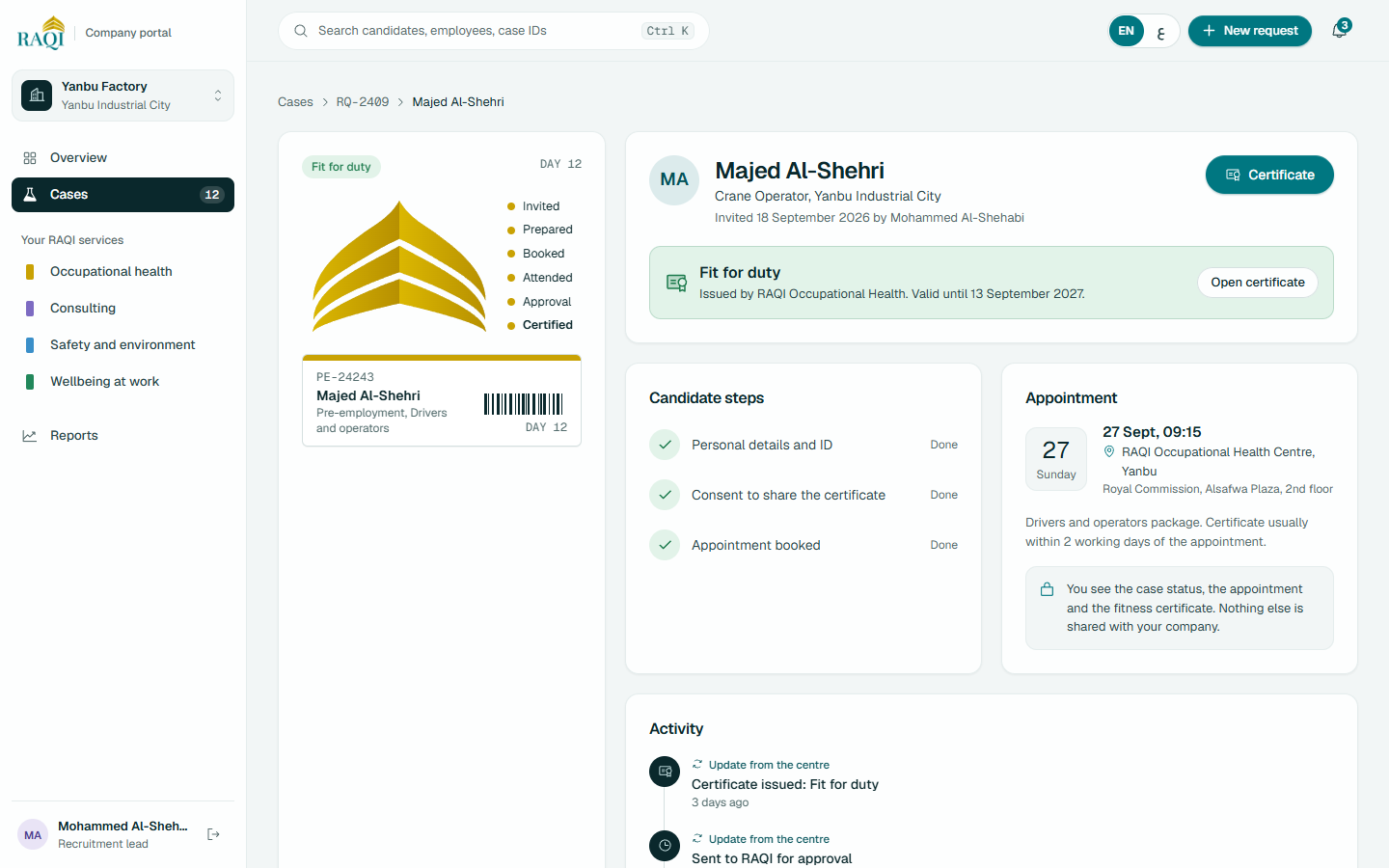Screen dimensions: 1389x868
Task: Click the New request button
Action: click(x=1249, y=31)
